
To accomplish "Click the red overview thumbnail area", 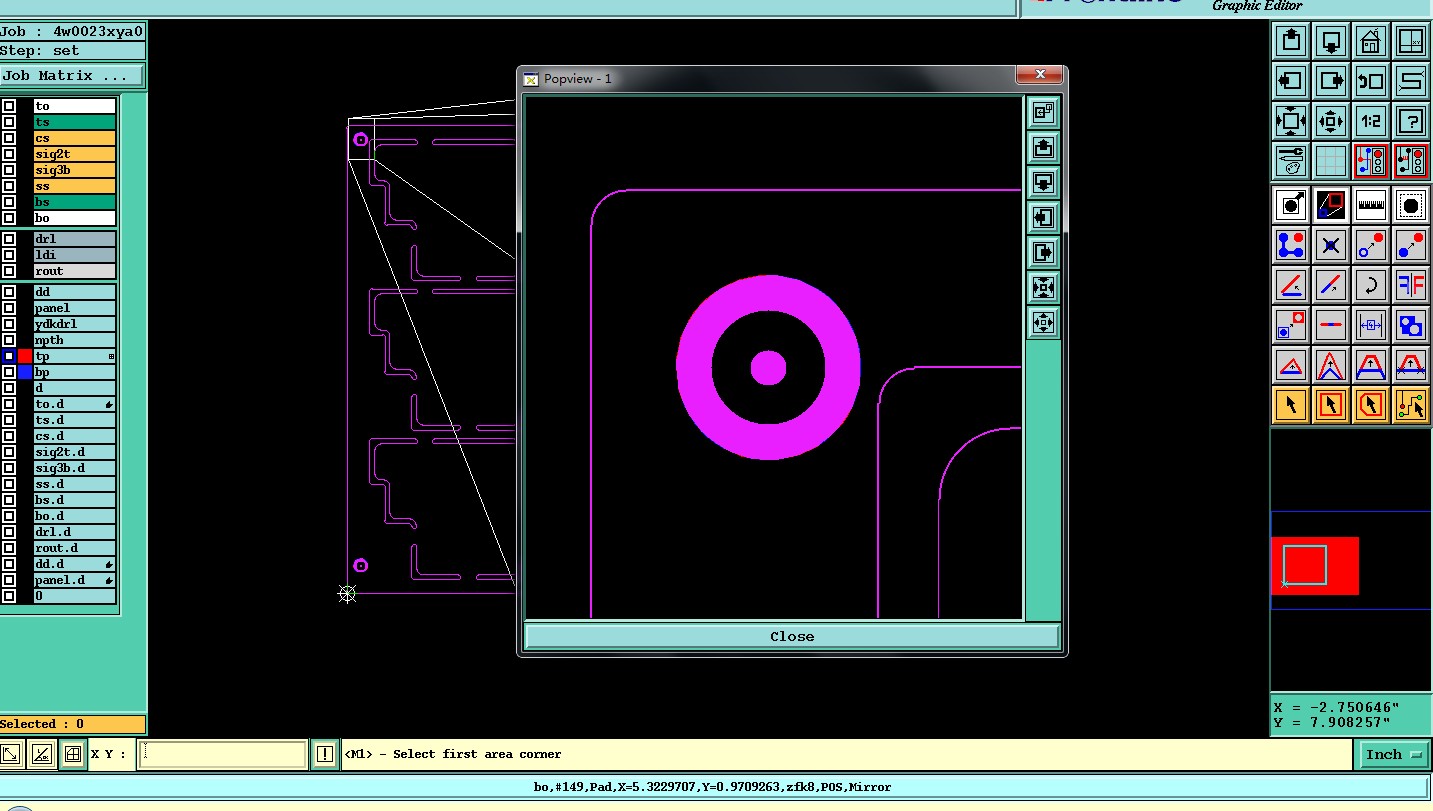I will click(x=1314, y=566).
